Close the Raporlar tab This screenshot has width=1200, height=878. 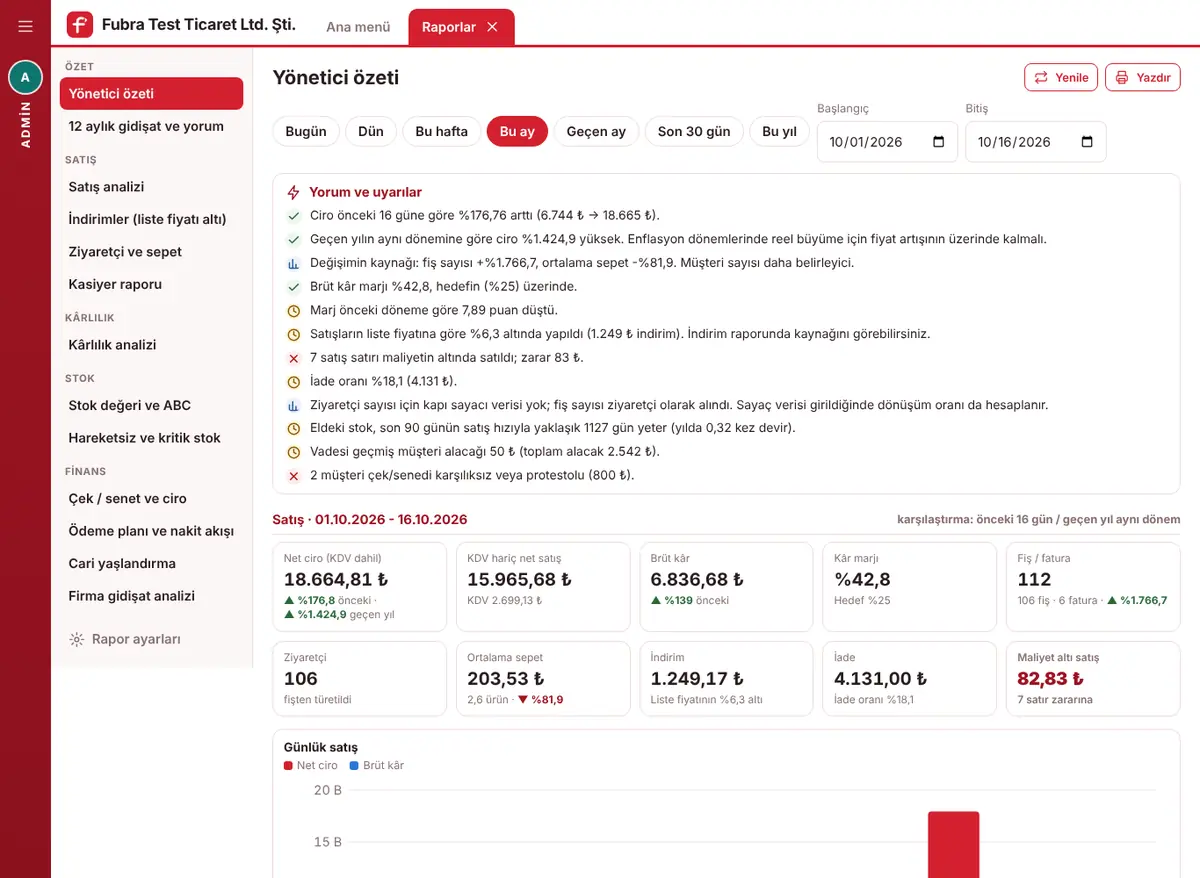[492, 27]
